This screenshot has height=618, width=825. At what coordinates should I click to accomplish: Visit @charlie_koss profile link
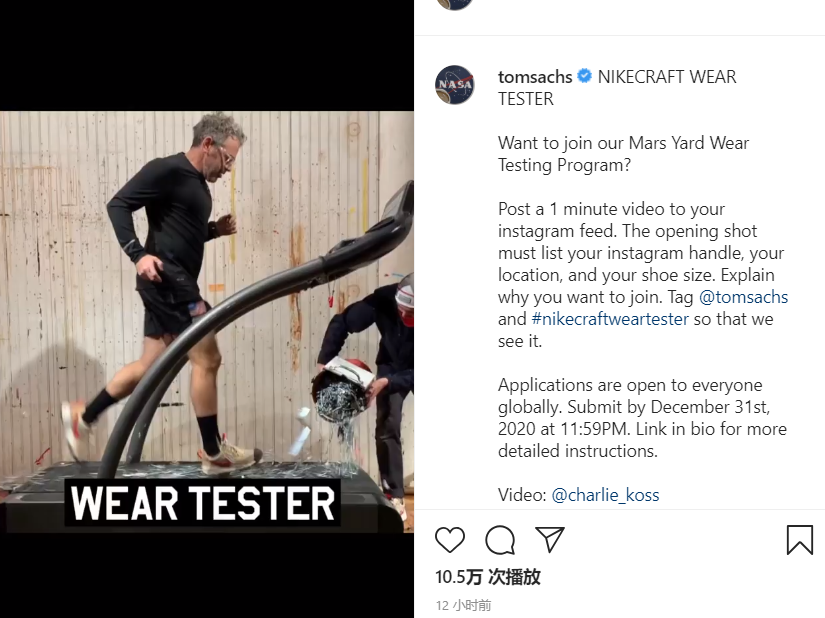(x=605, y=495)
